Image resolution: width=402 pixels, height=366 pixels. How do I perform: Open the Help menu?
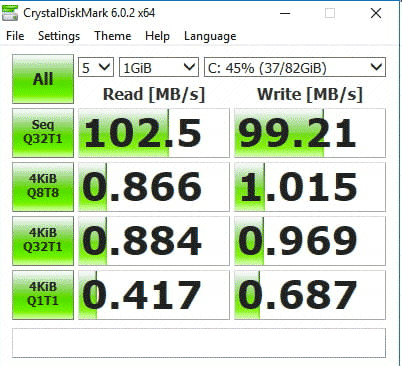[x=157, y=36]
